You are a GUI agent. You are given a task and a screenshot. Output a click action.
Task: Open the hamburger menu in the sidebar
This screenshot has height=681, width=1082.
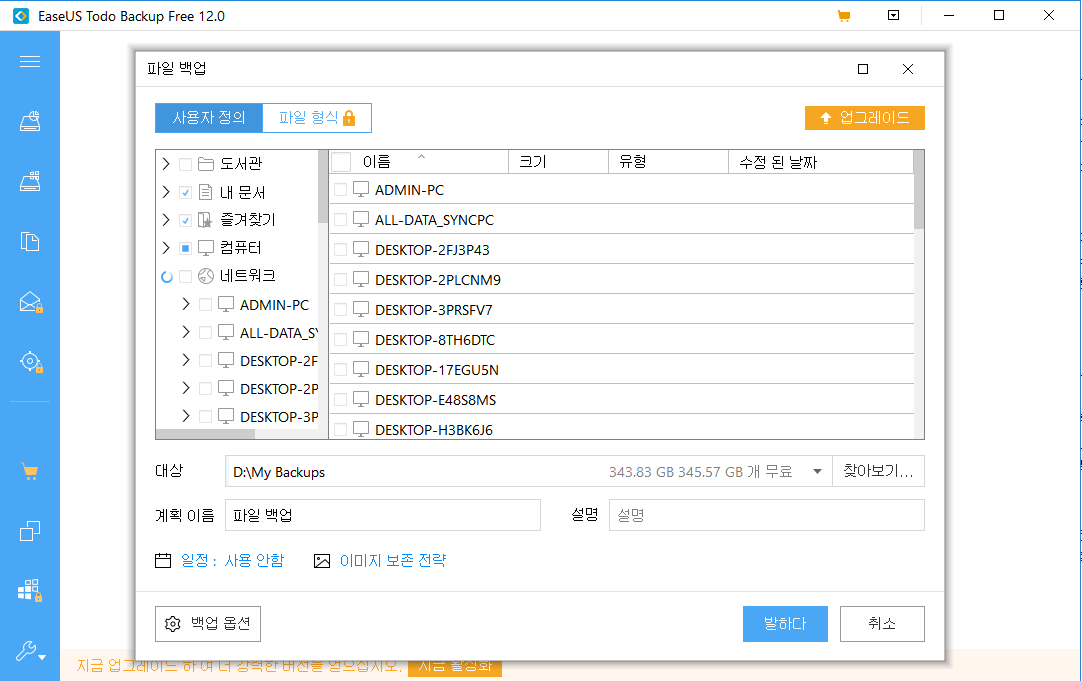point(30,61)
